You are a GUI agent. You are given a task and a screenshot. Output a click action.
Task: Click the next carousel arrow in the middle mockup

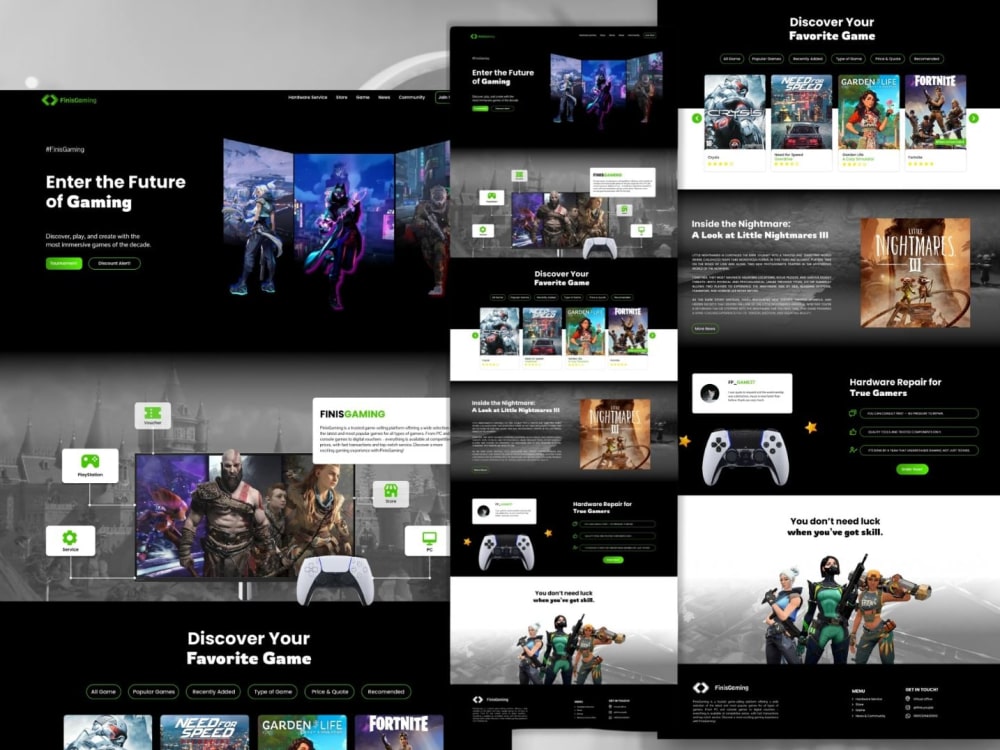coord(652,335)
